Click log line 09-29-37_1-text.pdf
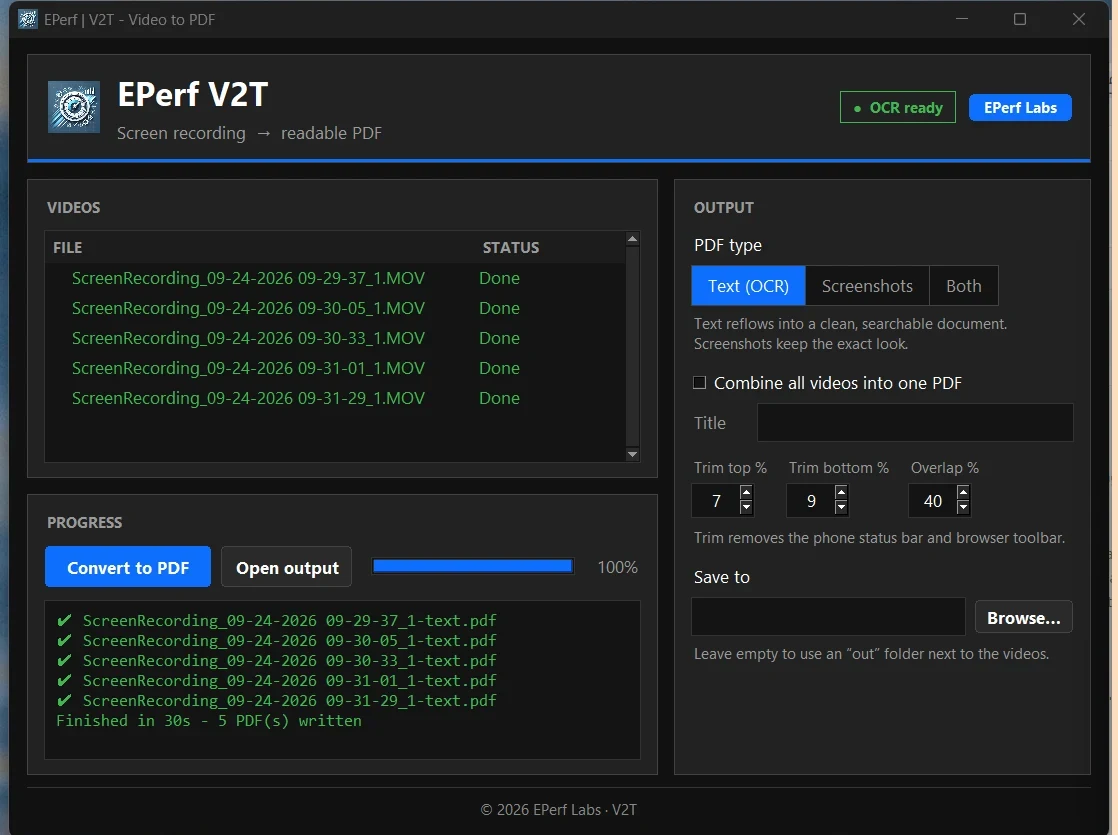The image size is (1118, 835). coord(277,620)
